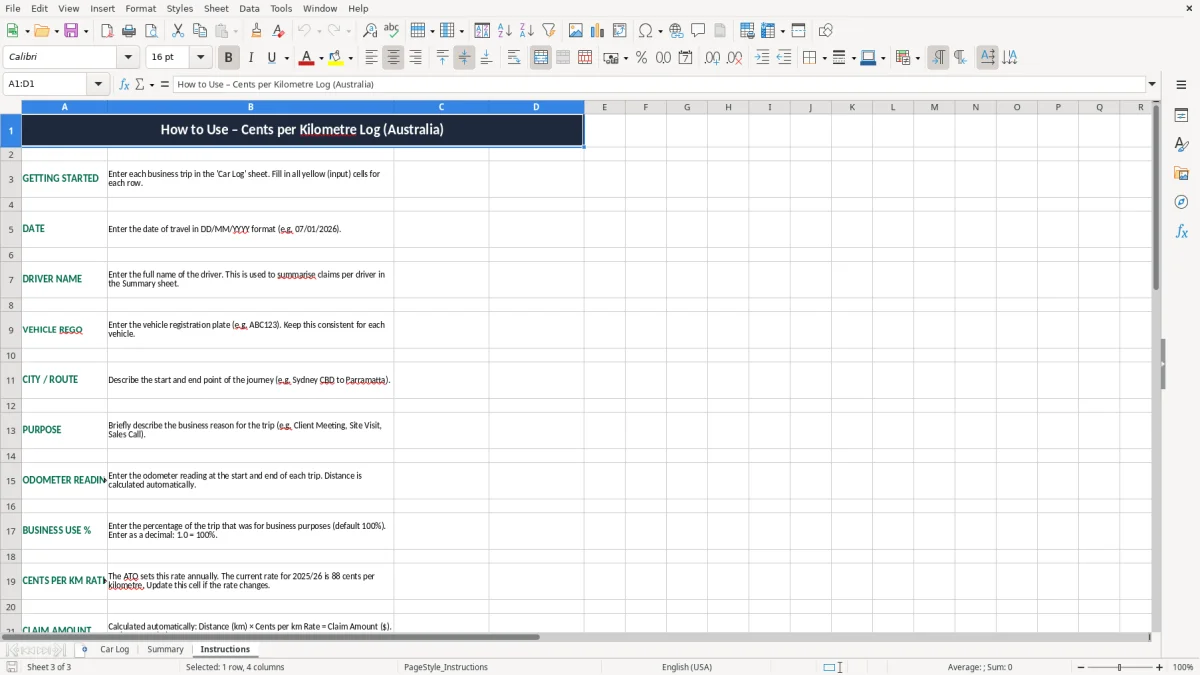Click the Copy icon
This screenshot has width=1200, height=675.
coord(200,30)
